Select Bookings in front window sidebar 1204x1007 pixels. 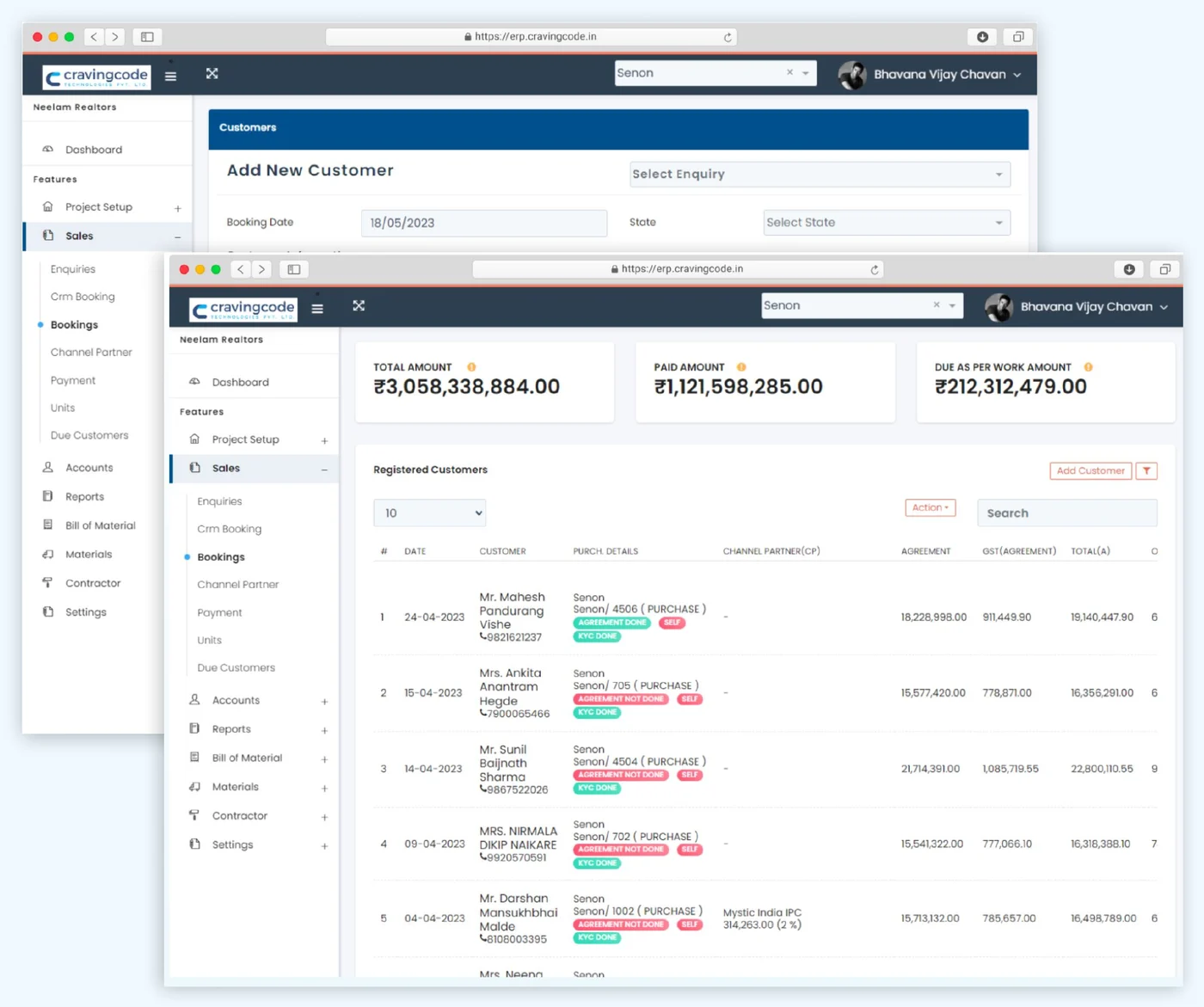click(221, 557)
